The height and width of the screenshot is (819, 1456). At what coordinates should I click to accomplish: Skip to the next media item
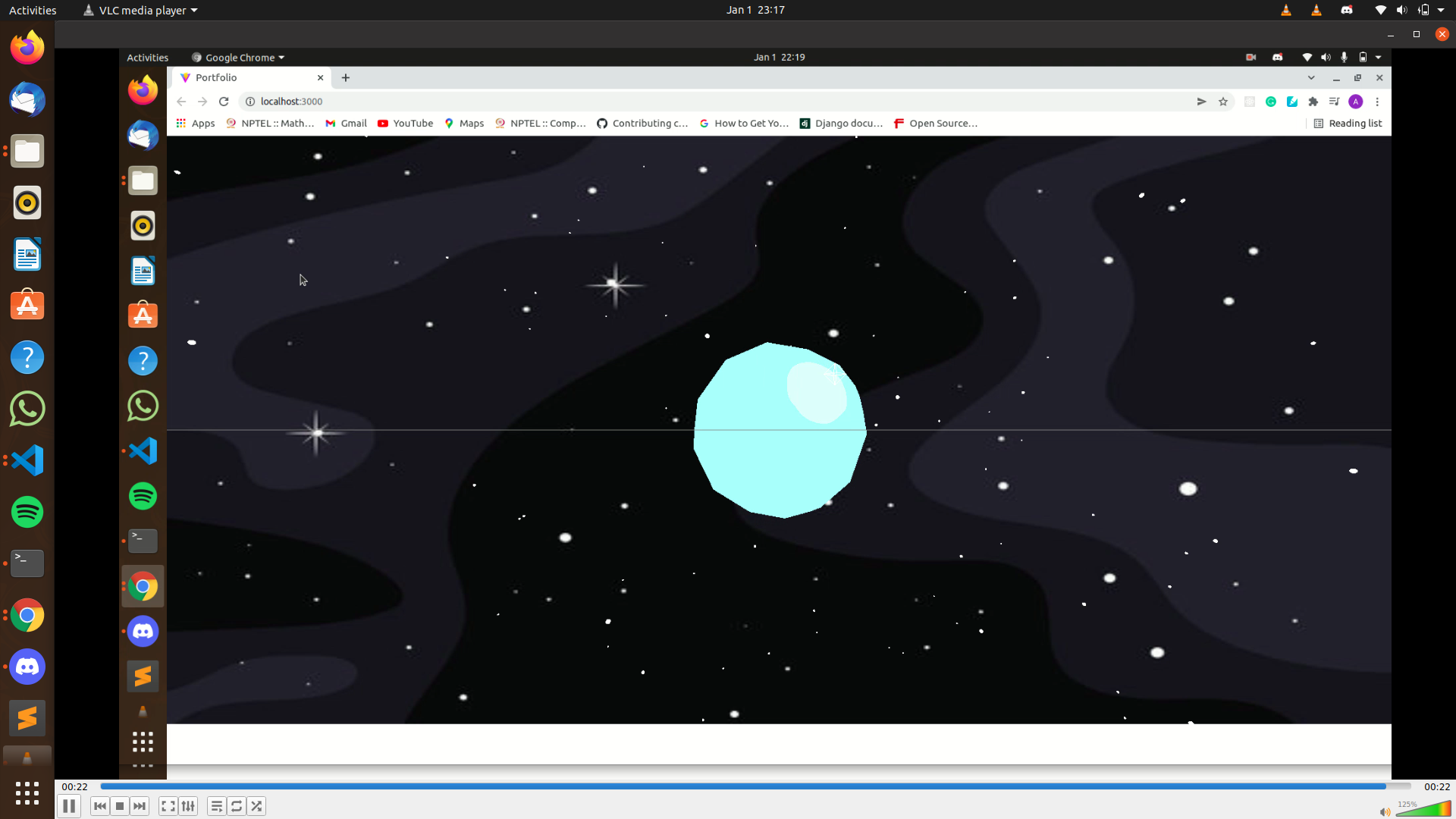(x=140, y=806)
